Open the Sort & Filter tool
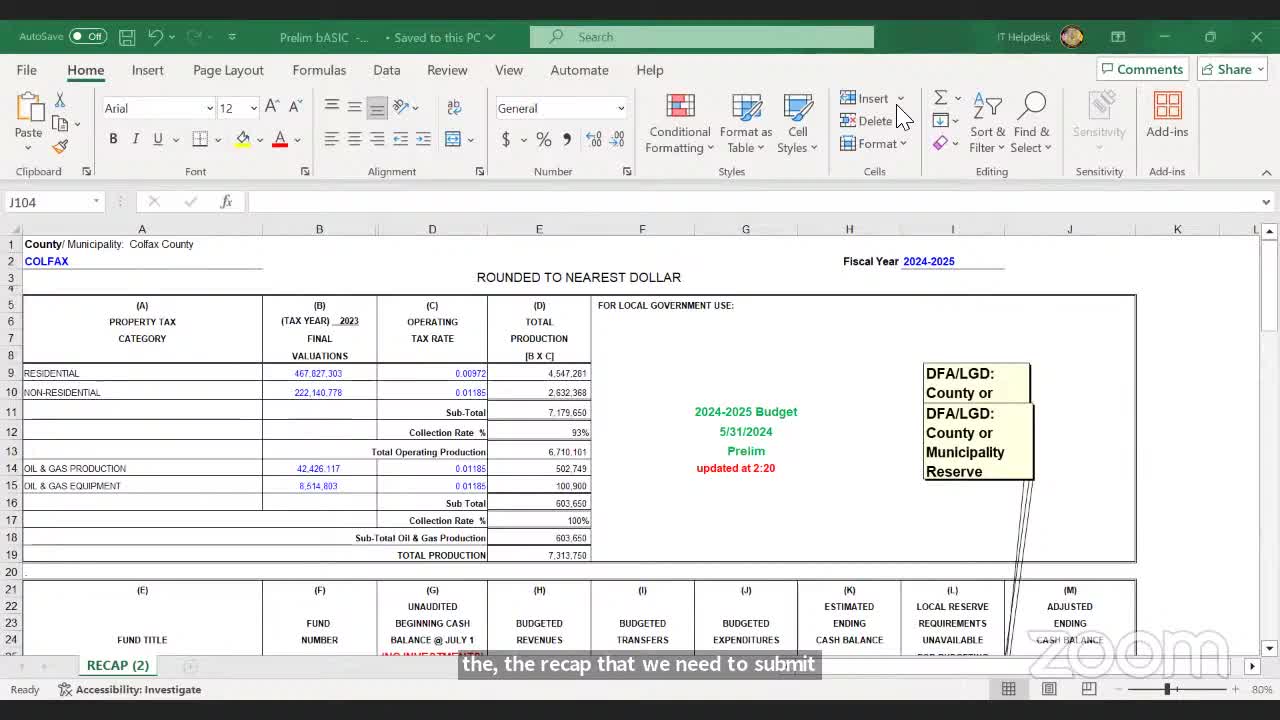 point(987,124)
